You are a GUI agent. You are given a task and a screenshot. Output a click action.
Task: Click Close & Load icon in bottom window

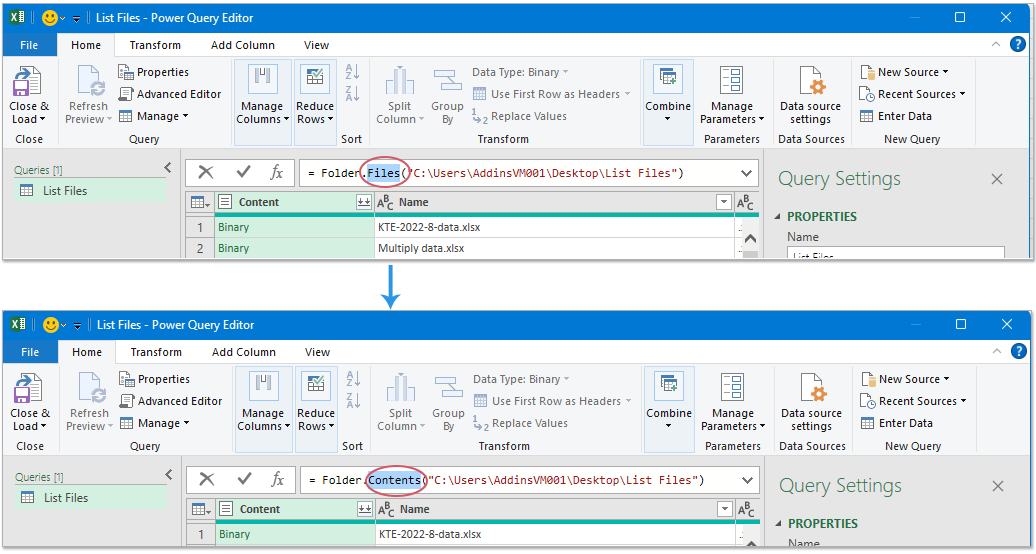[x=29, y=388]
